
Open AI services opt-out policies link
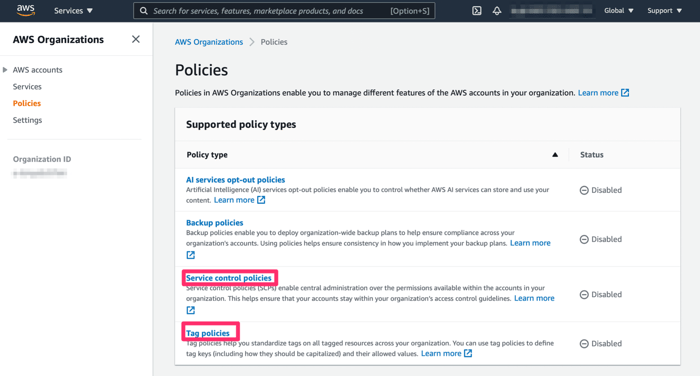(235, 180)
